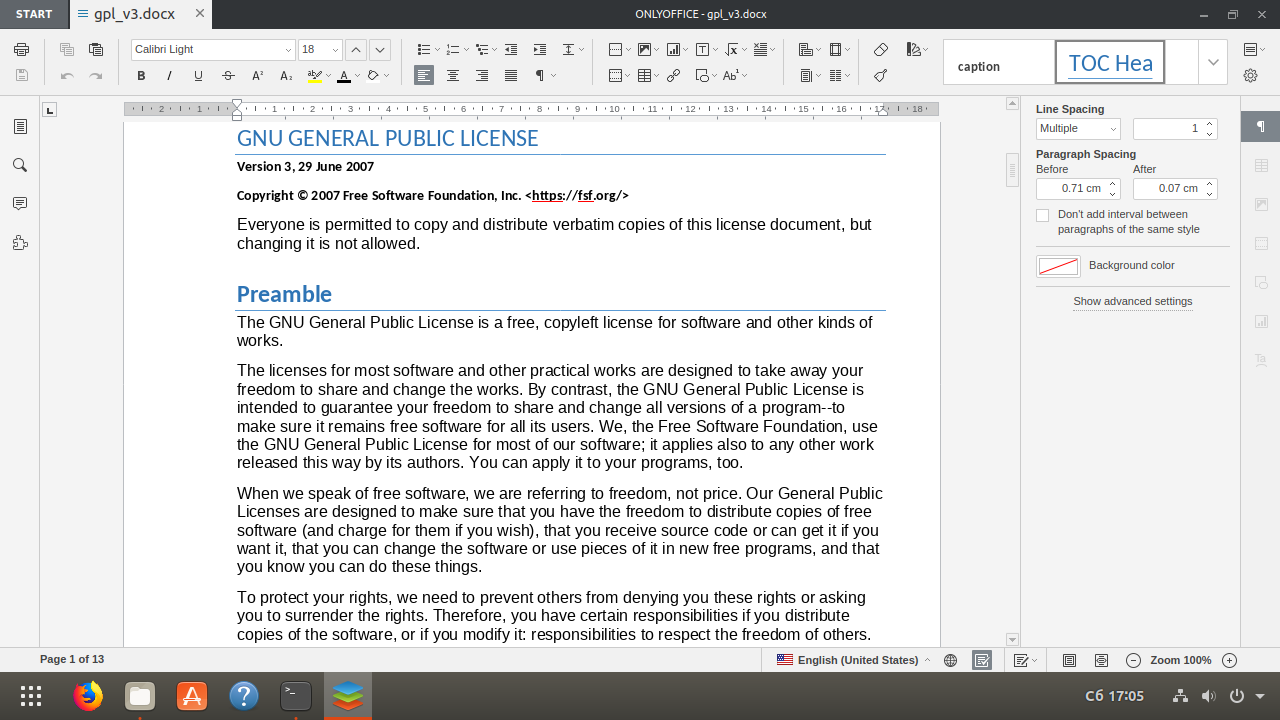The image size is (1280, 720).
Task: Zoom in with the plus button
Action: (1230, 660)
